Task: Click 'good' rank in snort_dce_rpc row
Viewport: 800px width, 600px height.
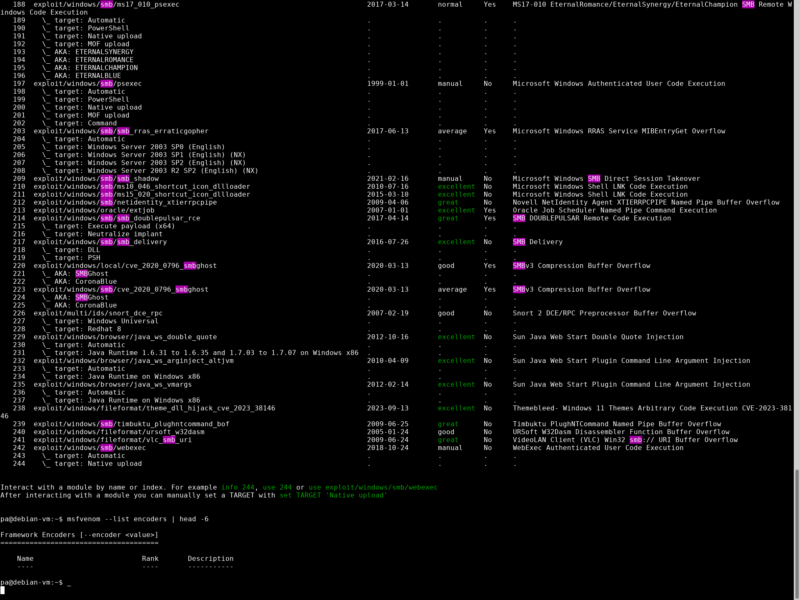Action: click(x=446, y=313)
